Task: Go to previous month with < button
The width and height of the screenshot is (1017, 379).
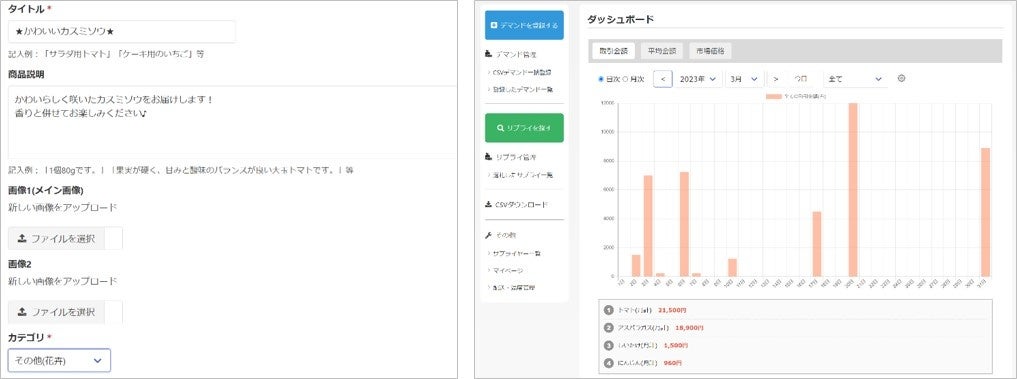Action: 662,79
